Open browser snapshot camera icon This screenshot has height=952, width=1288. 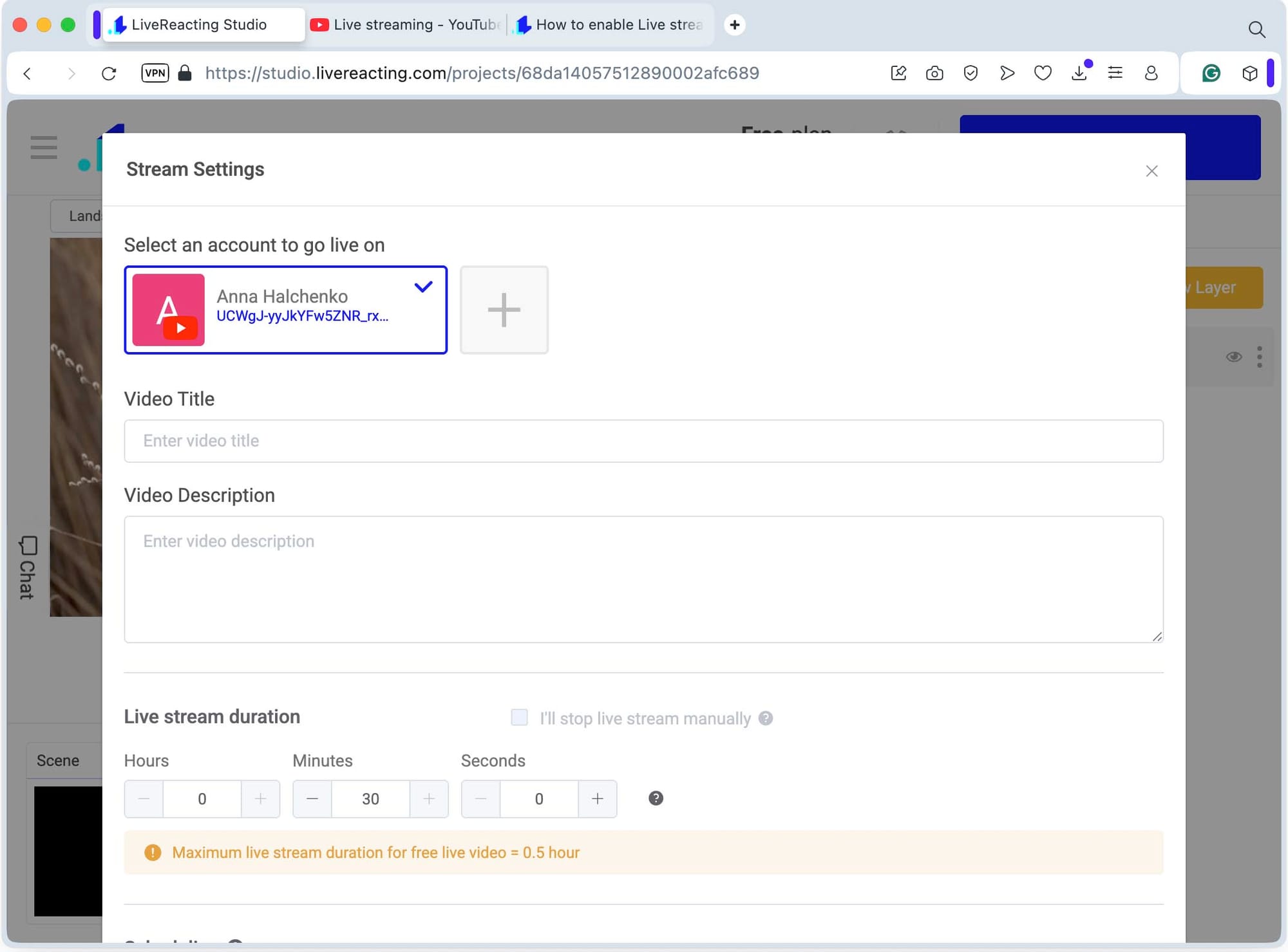coord(934,73)
